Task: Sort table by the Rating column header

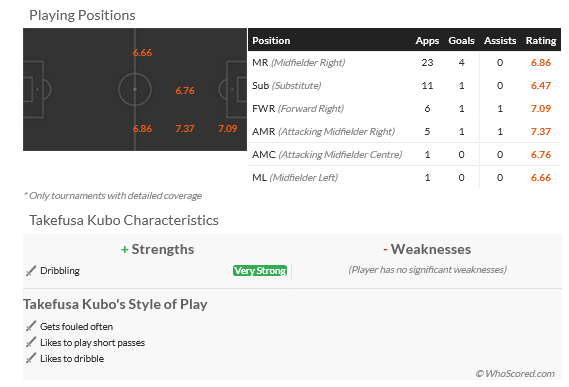Action: click(x=541, y=41)
